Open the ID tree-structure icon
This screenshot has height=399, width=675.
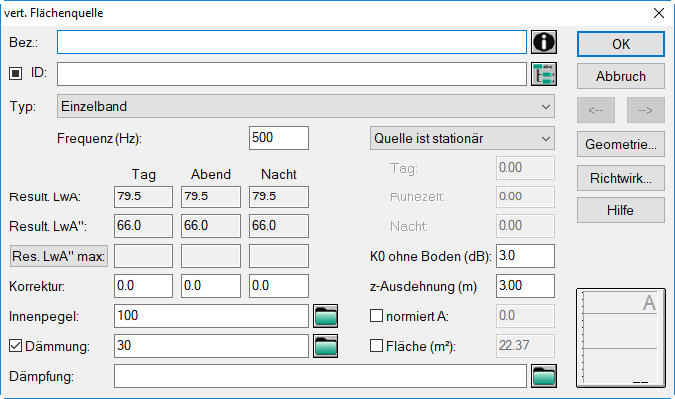click(x=544, y=74)
